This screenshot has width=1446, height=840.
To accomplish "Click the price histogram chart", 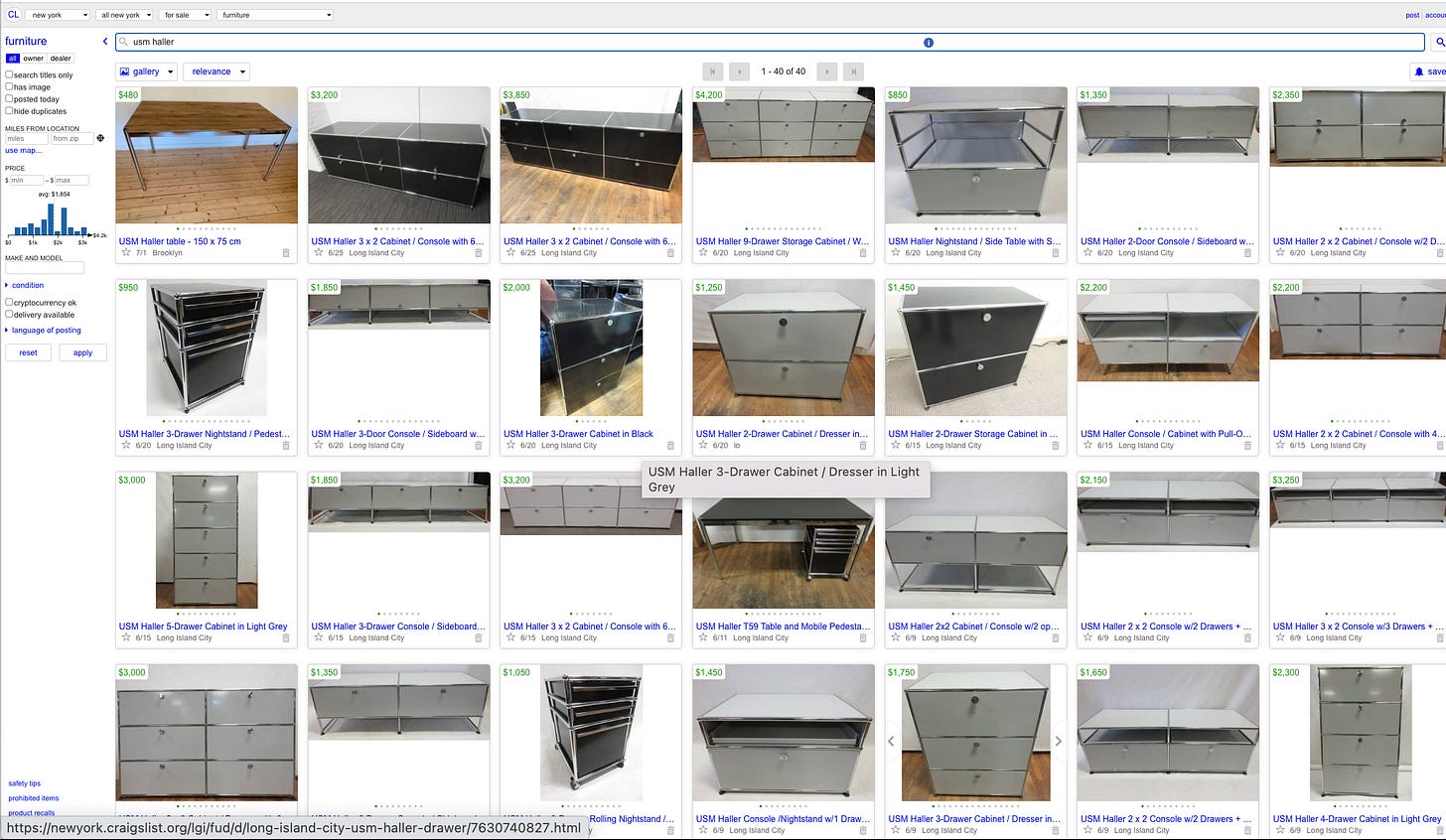I will coord(55,219).
